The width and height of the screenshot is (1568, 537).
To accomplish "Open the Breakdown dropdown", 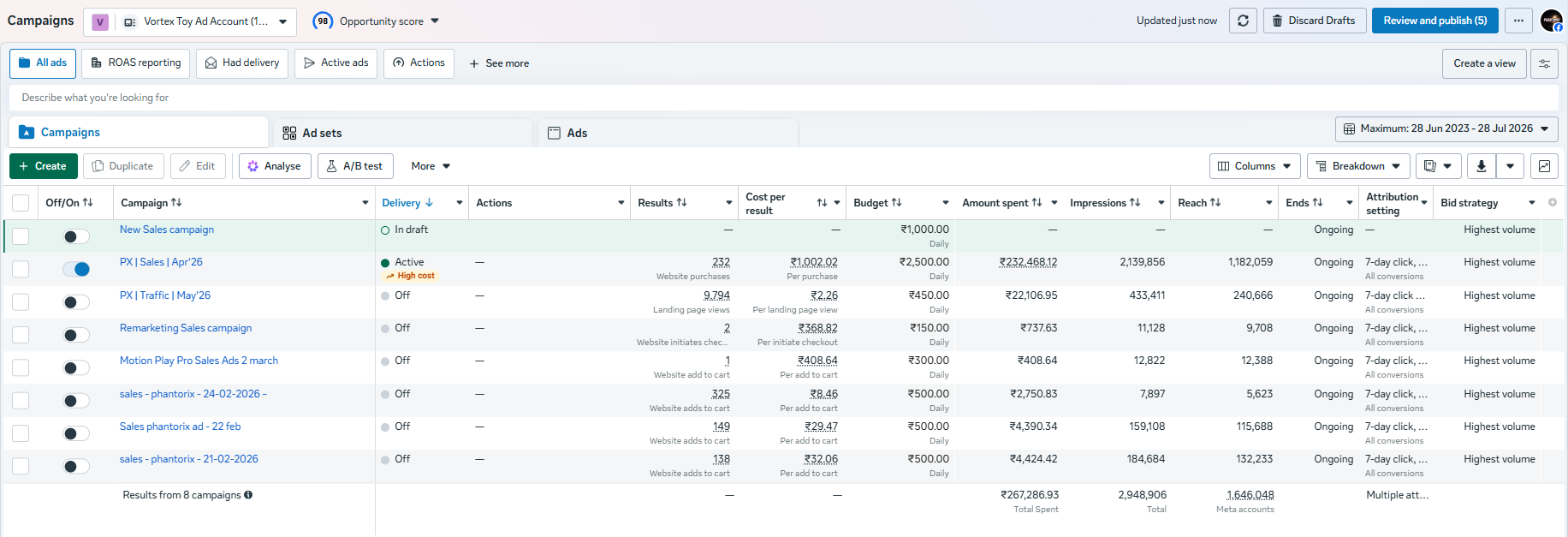I will click(x=1358, y=166).
